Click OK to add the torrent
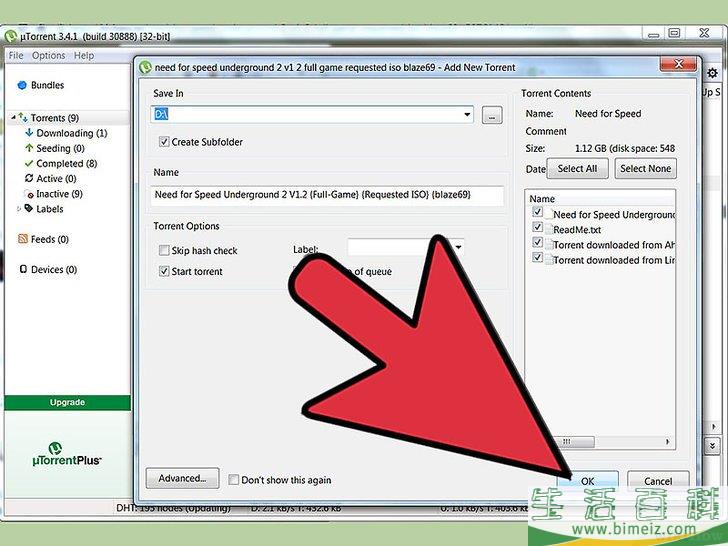Screen dimensions: 728x546 point(587,481)
